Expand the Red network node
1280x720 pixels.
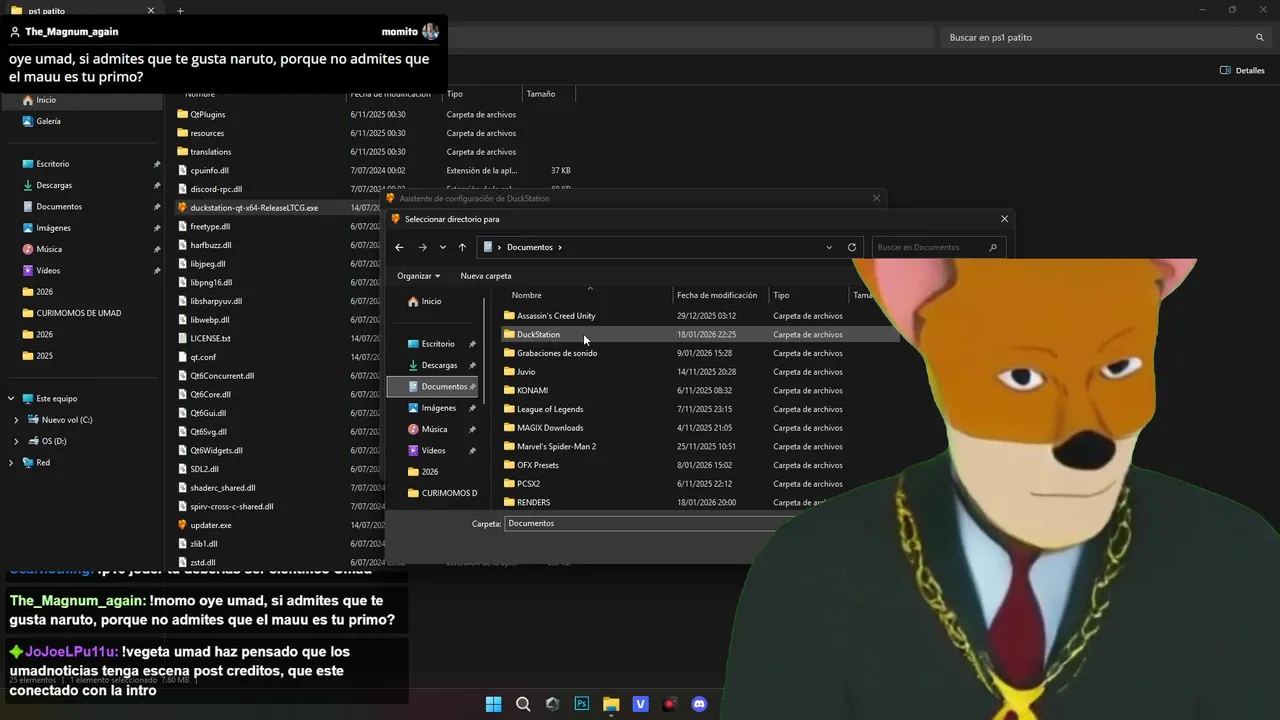(11, 463)
